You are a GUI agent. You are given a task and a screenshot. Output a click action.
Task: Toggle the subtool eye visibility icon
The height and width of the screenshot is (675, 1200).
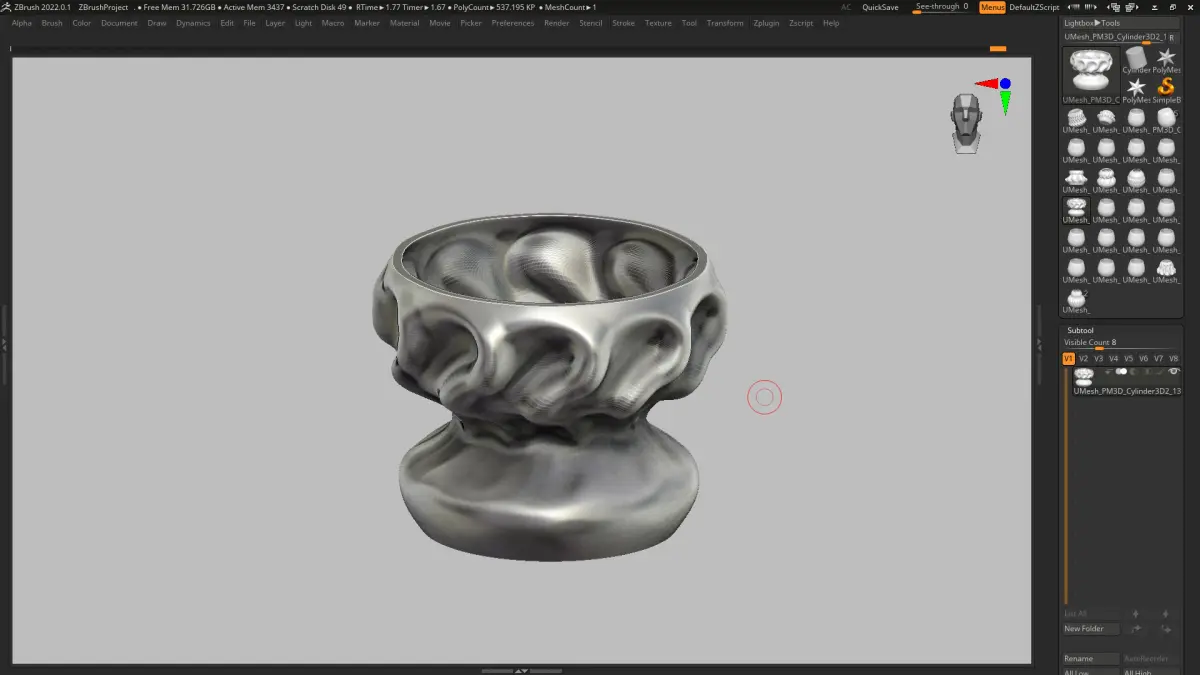tap(1174, 371)
